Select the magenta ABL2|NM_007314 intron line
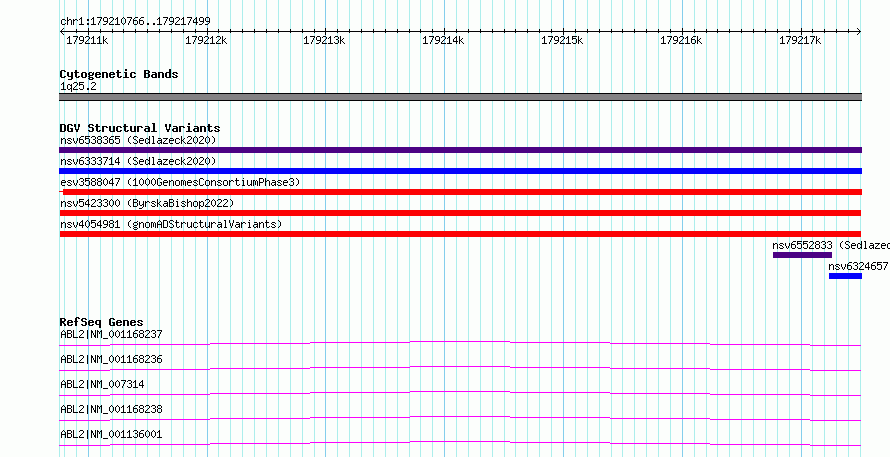The width and height of the screenshot is (890, 457). pos(460,393)
